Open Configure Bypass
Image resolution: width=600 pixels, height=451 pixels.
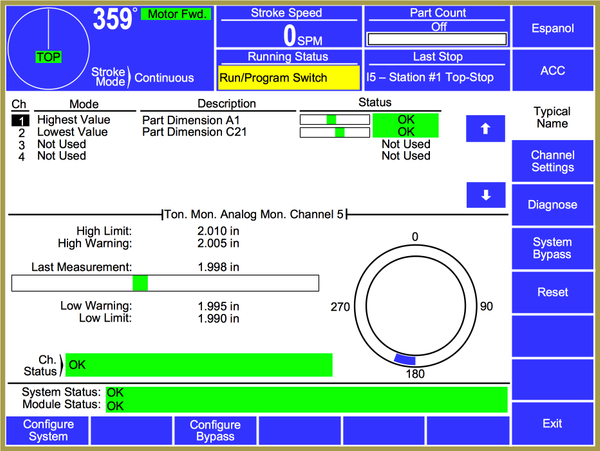point(215,431)
